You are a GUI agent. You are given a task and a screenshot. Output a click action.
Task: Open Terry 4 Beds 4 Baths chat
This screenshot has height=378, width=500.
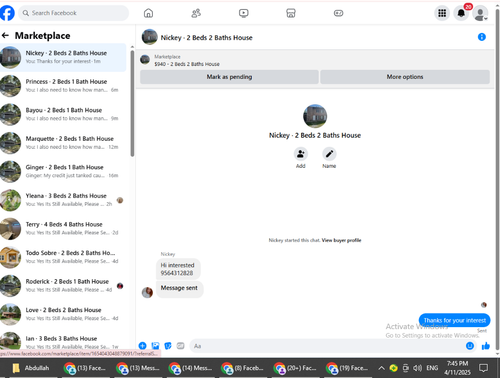[x=63, y=228]
